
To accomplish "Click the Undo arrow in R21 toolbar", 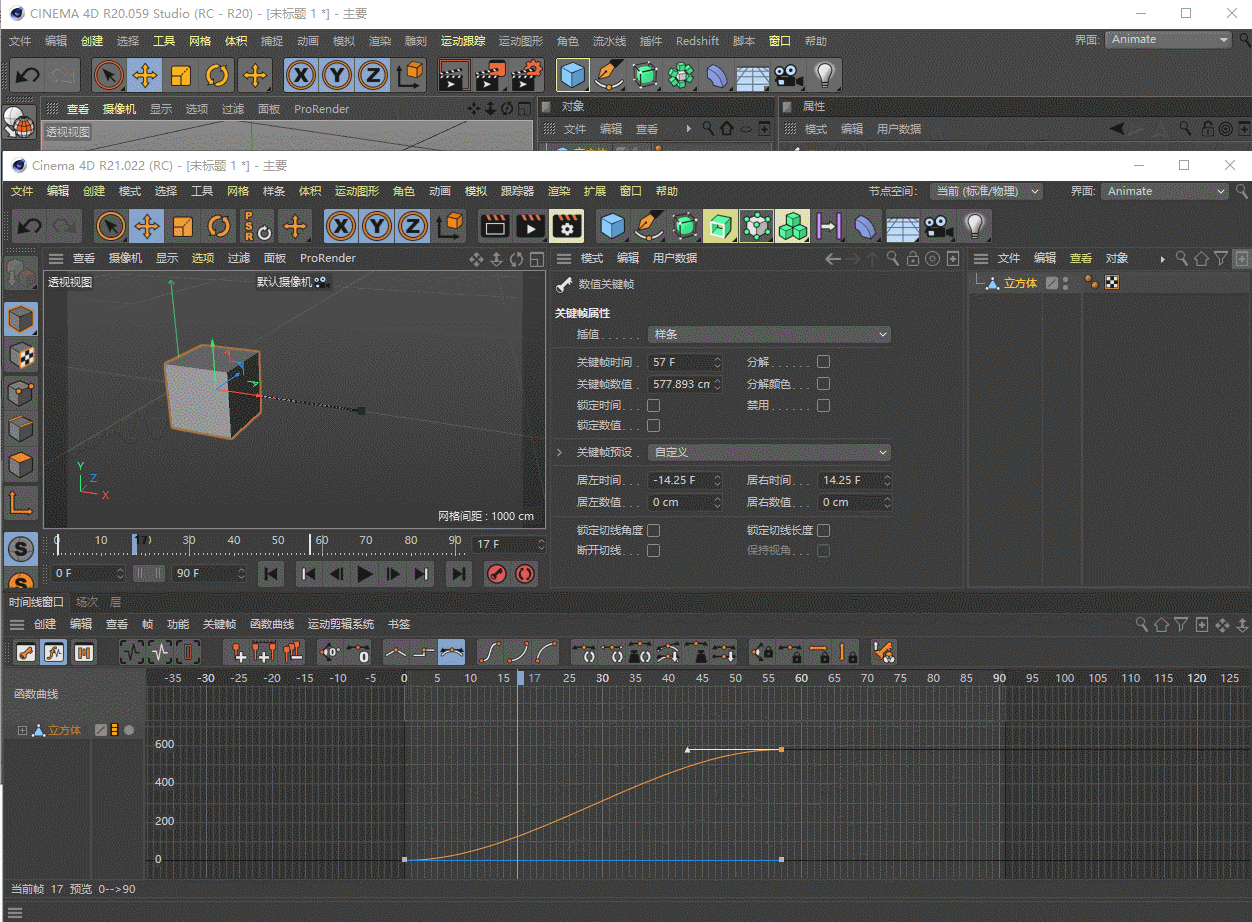I will pyautogui.click(x=29, y=227).
